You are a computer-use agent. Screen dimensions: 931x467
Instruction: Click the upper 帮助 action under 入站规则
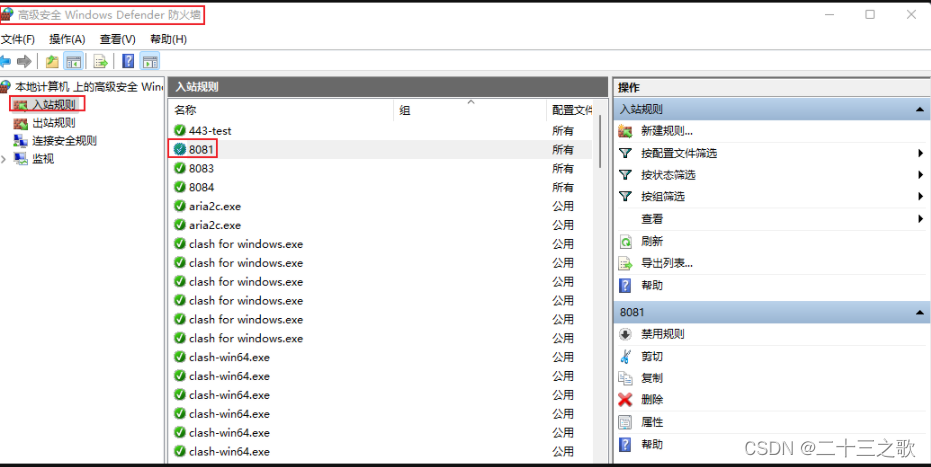coord(652,285)
